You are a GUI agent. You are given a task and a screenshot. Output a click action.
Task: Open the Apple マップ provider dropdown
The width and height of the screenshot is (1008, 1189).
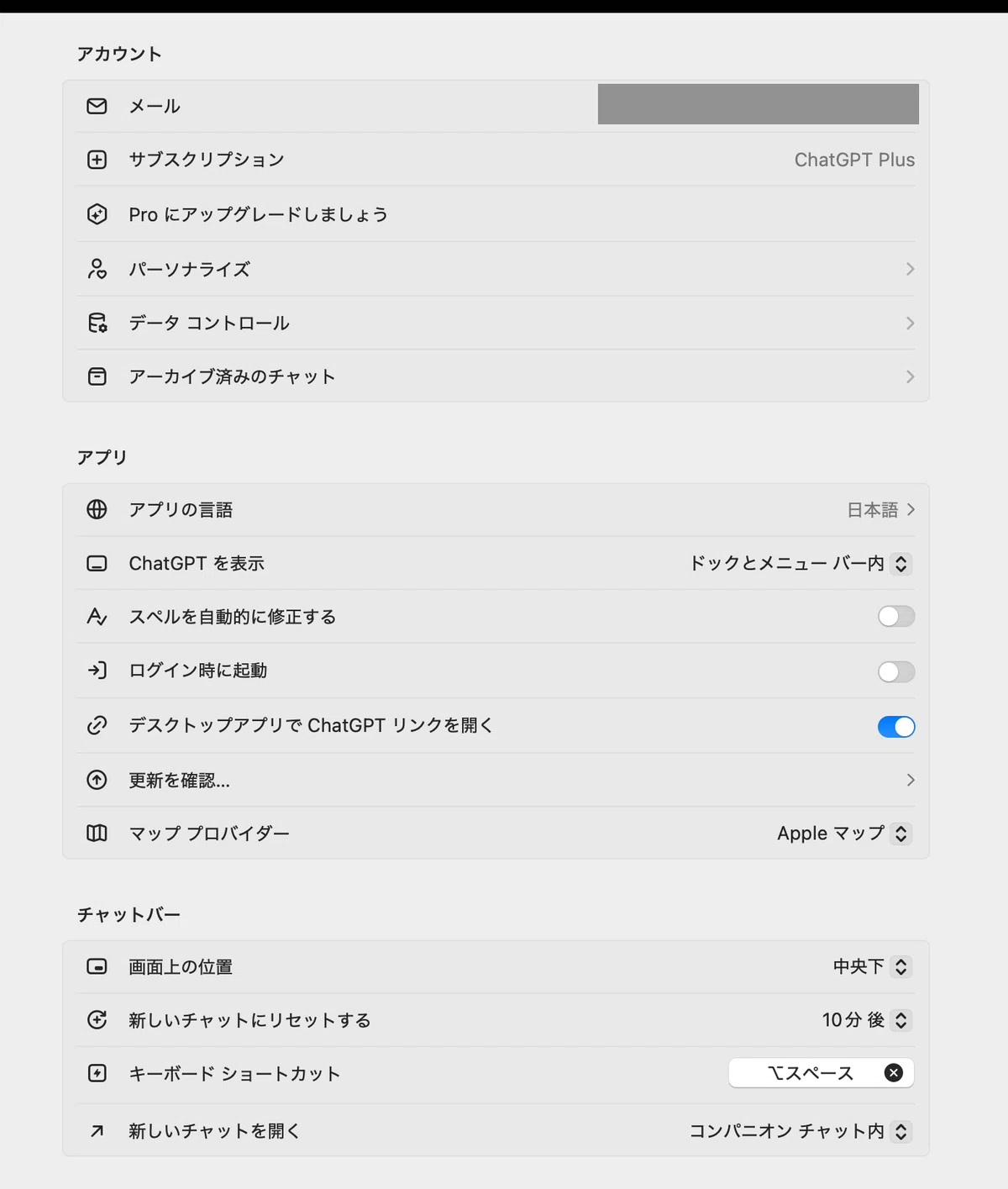click(844, 834)
